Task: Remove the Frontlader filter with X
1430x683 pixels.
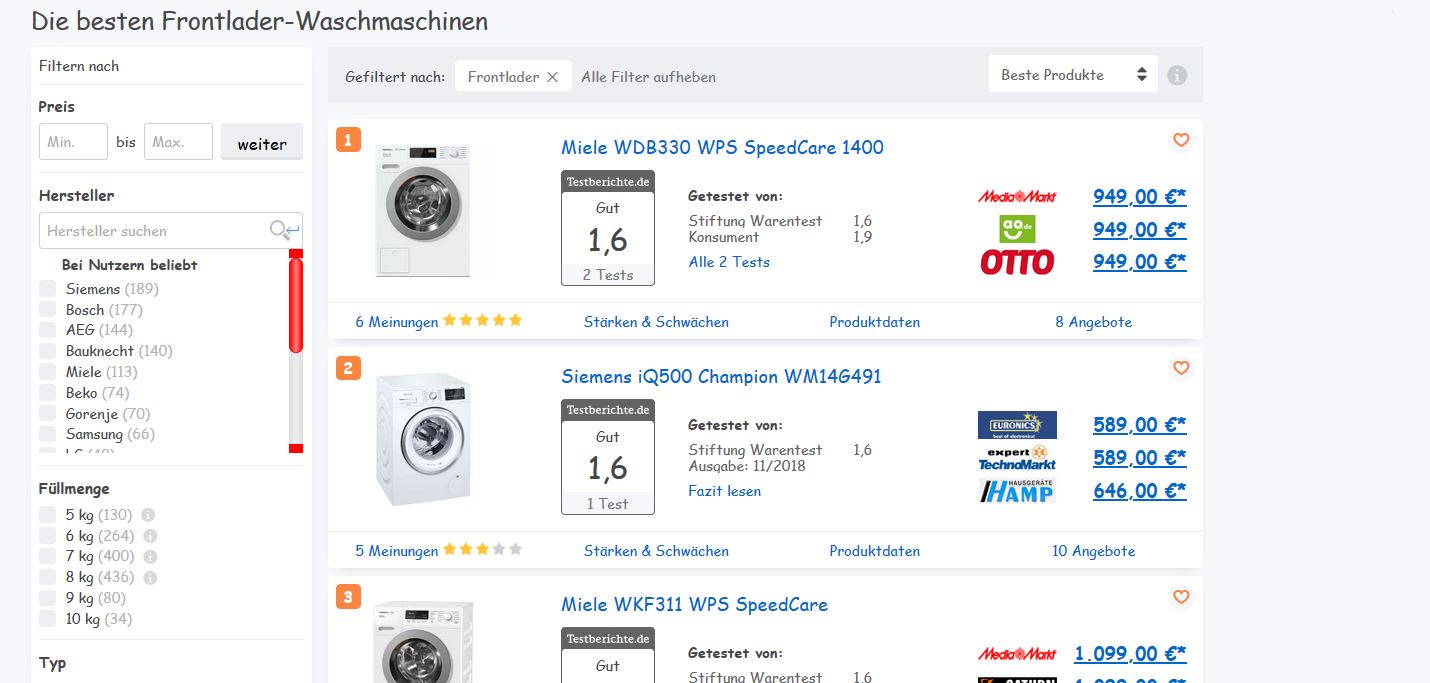Action: (x=552, y=77)
